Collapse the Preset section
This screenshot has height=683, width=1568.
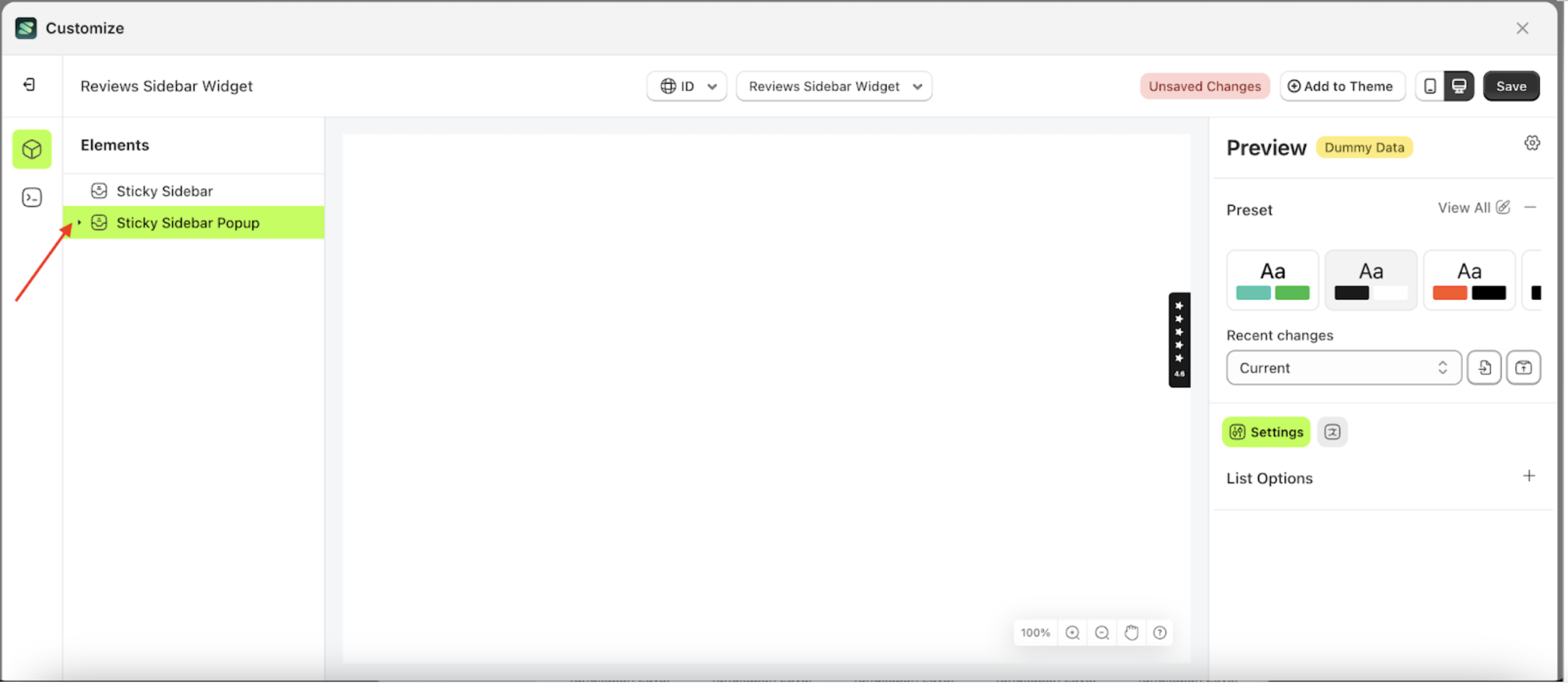click(1530, 207)
